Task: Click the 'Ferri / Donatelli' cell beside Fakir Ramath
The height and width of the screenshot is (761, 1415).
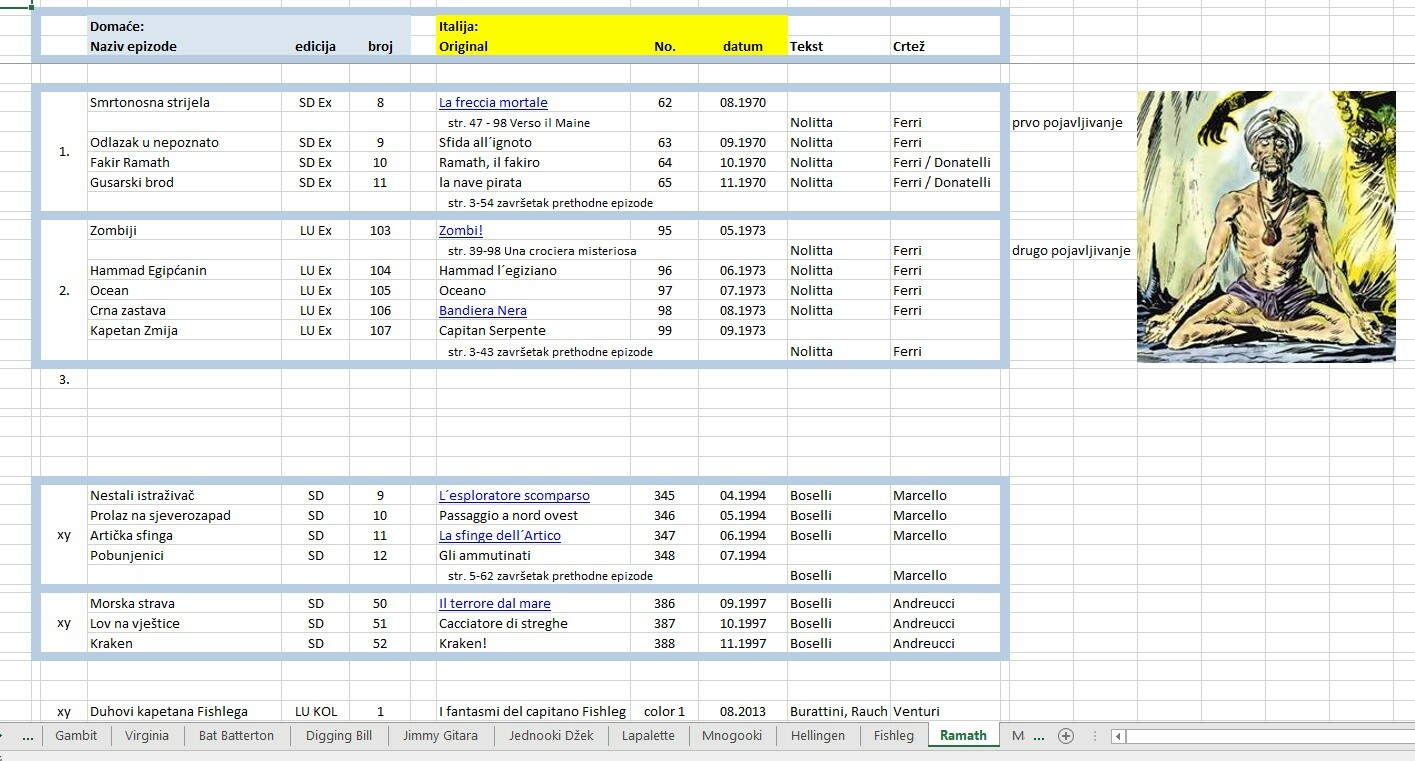Action: [x=945, y=163]
